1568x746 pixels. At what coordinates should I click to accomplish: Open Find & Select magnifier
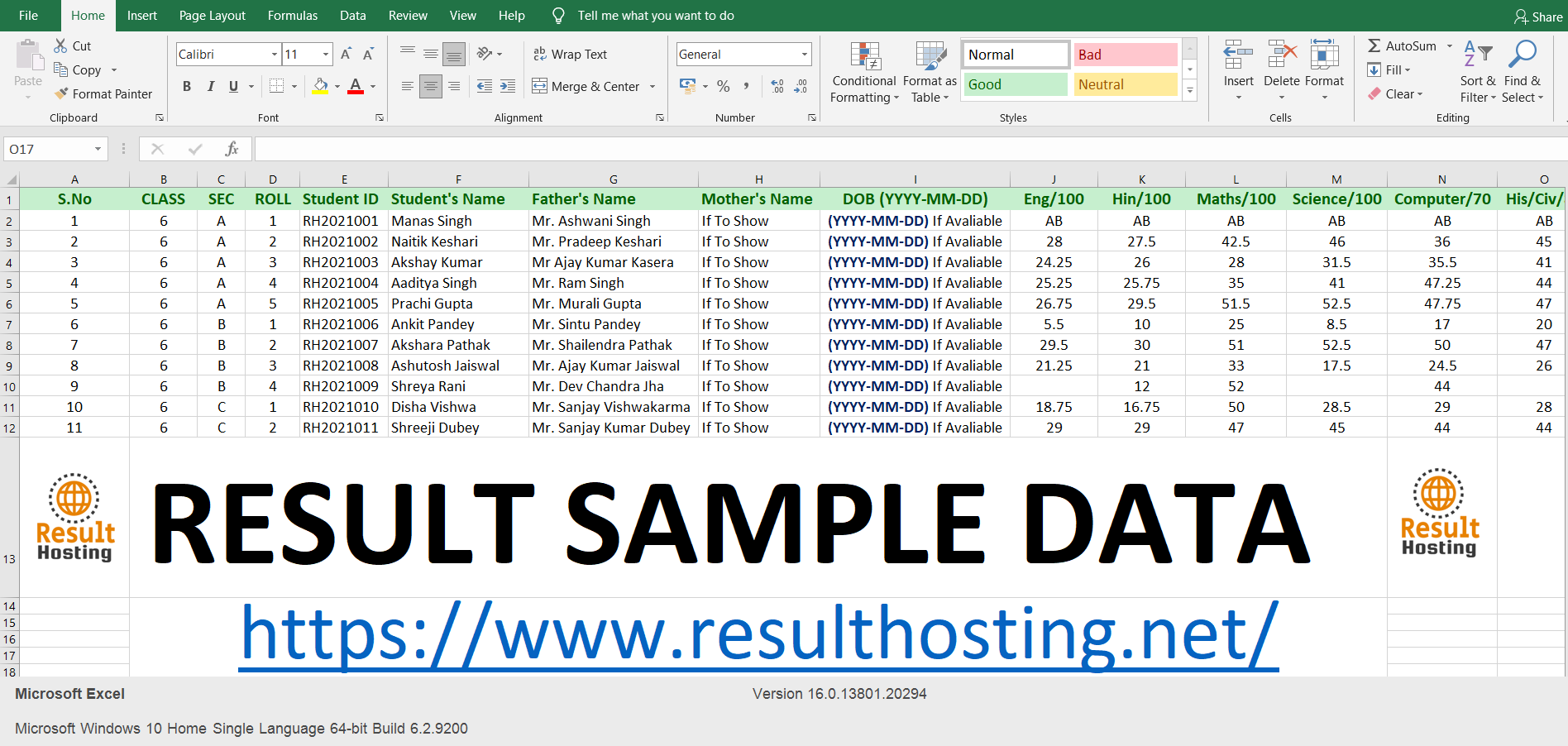point(1522,72)
